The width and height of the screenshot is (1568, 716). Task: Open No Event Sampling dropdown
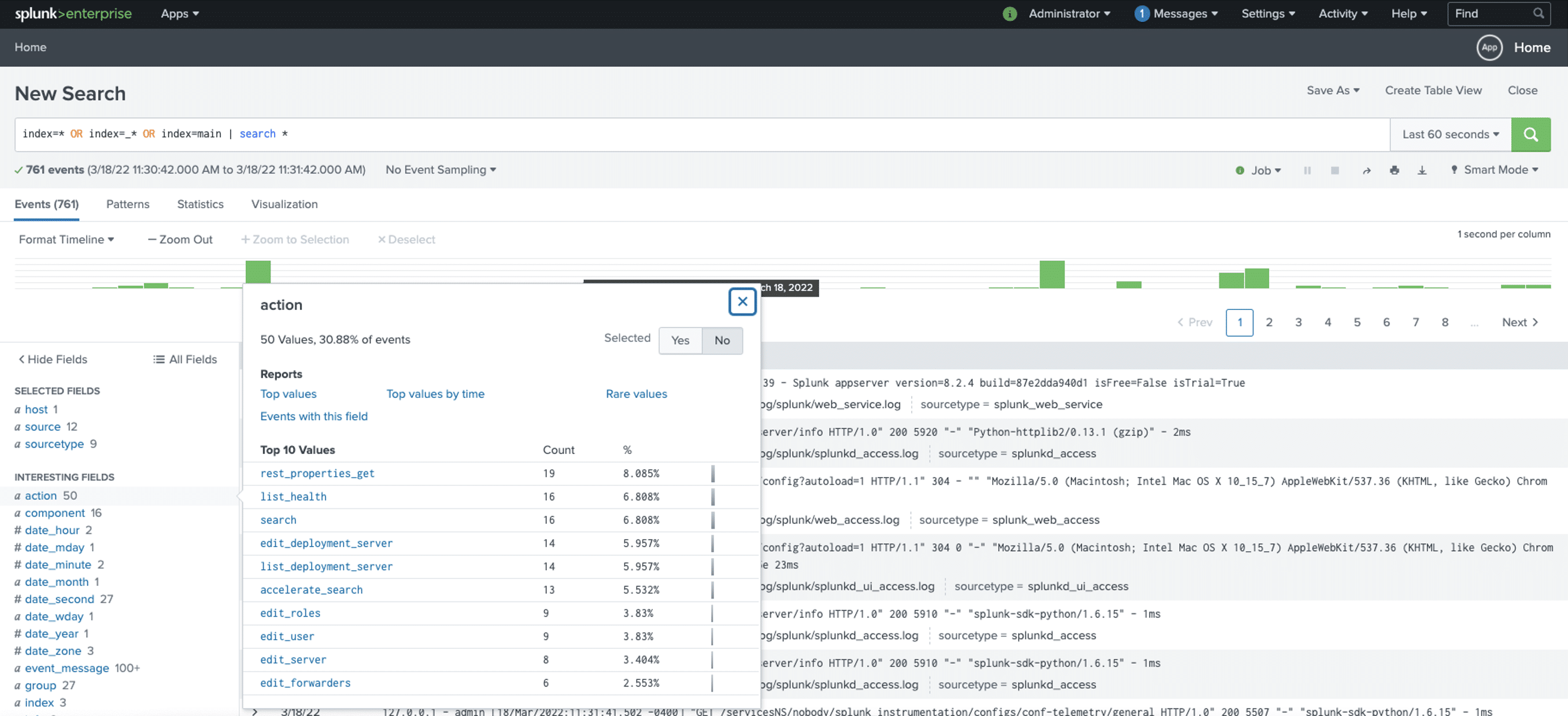tap(441, 170)
